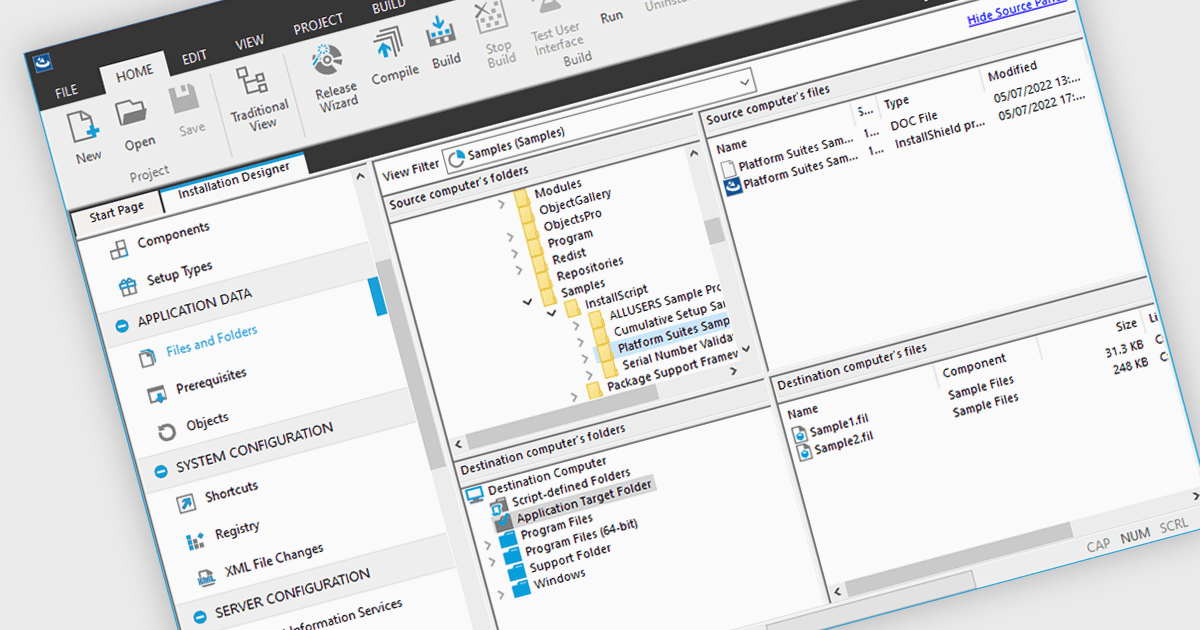Expand the Program Files destination node
The height and width of the screenshot is (630, 1200).
tap(487, 546)
